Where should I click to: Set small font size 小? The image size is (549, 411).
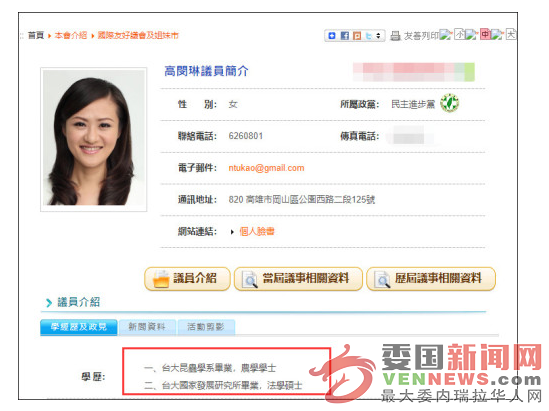(x=459, y=34)
